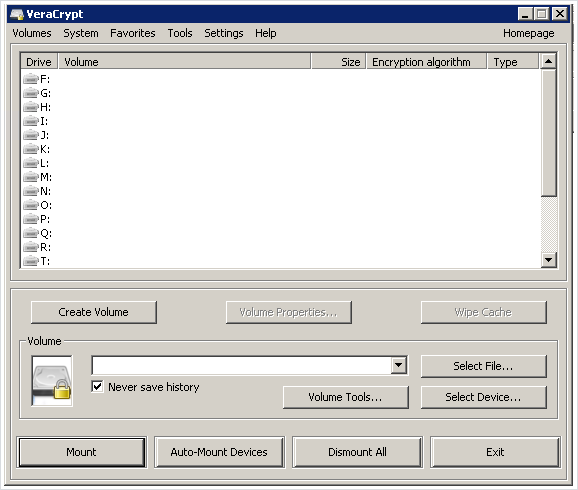Pick the M: drive slot icon
Image resolution: width=578 pixels, height=490 pixels.
(31, 177)
